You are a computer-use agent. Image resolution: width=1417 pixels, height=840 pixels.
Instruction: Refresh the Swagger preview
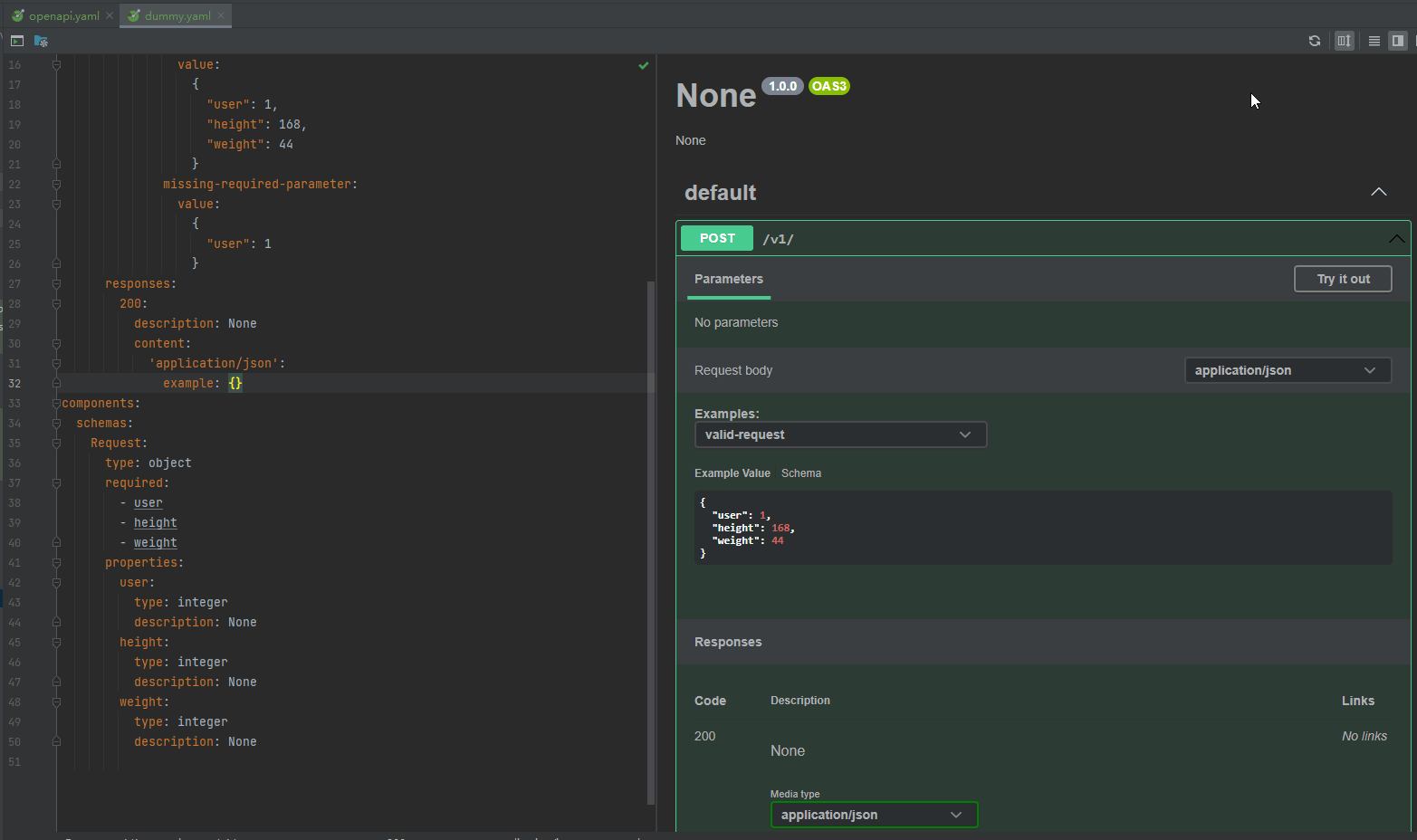(x=1315, y=41)
